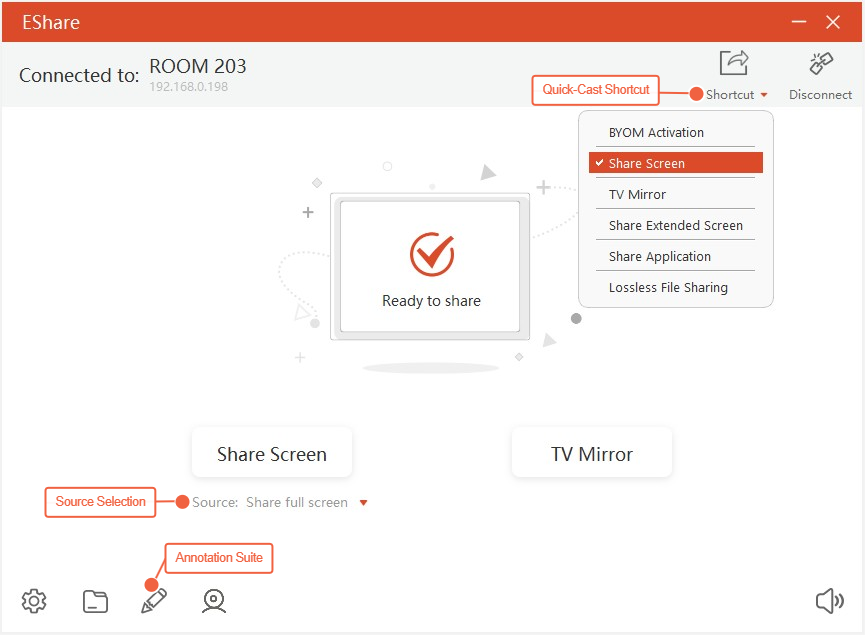Select the checked Share Screen menu option

[x=676, y=163]
